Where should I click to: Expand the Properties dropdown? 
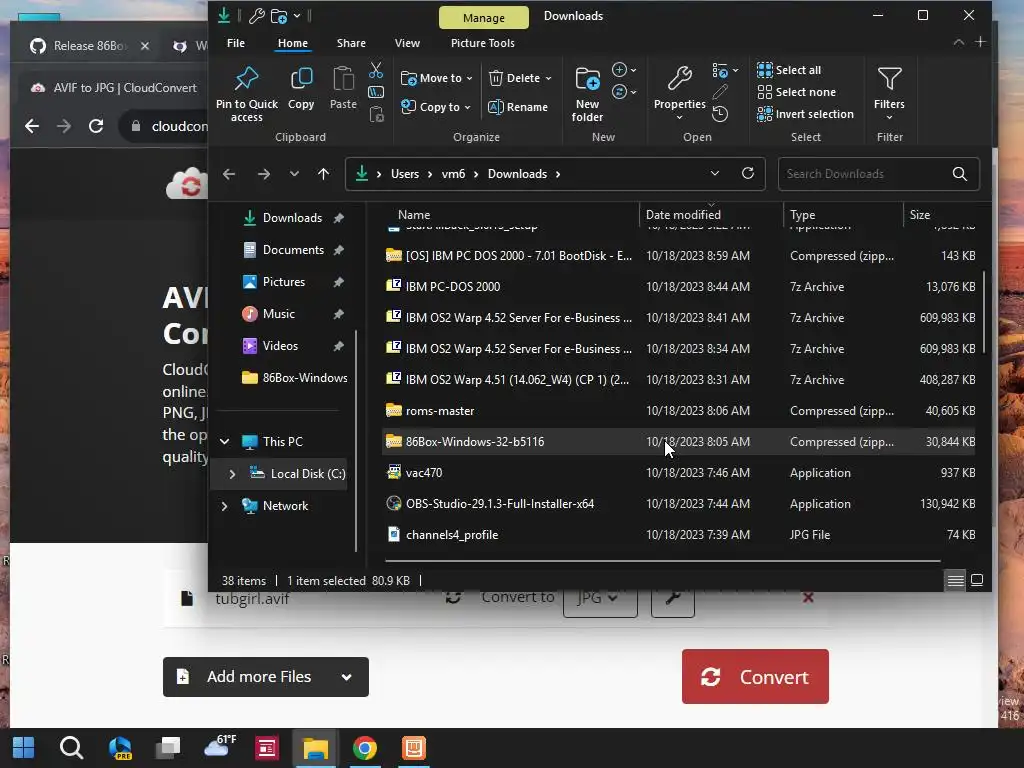[679, 118]
